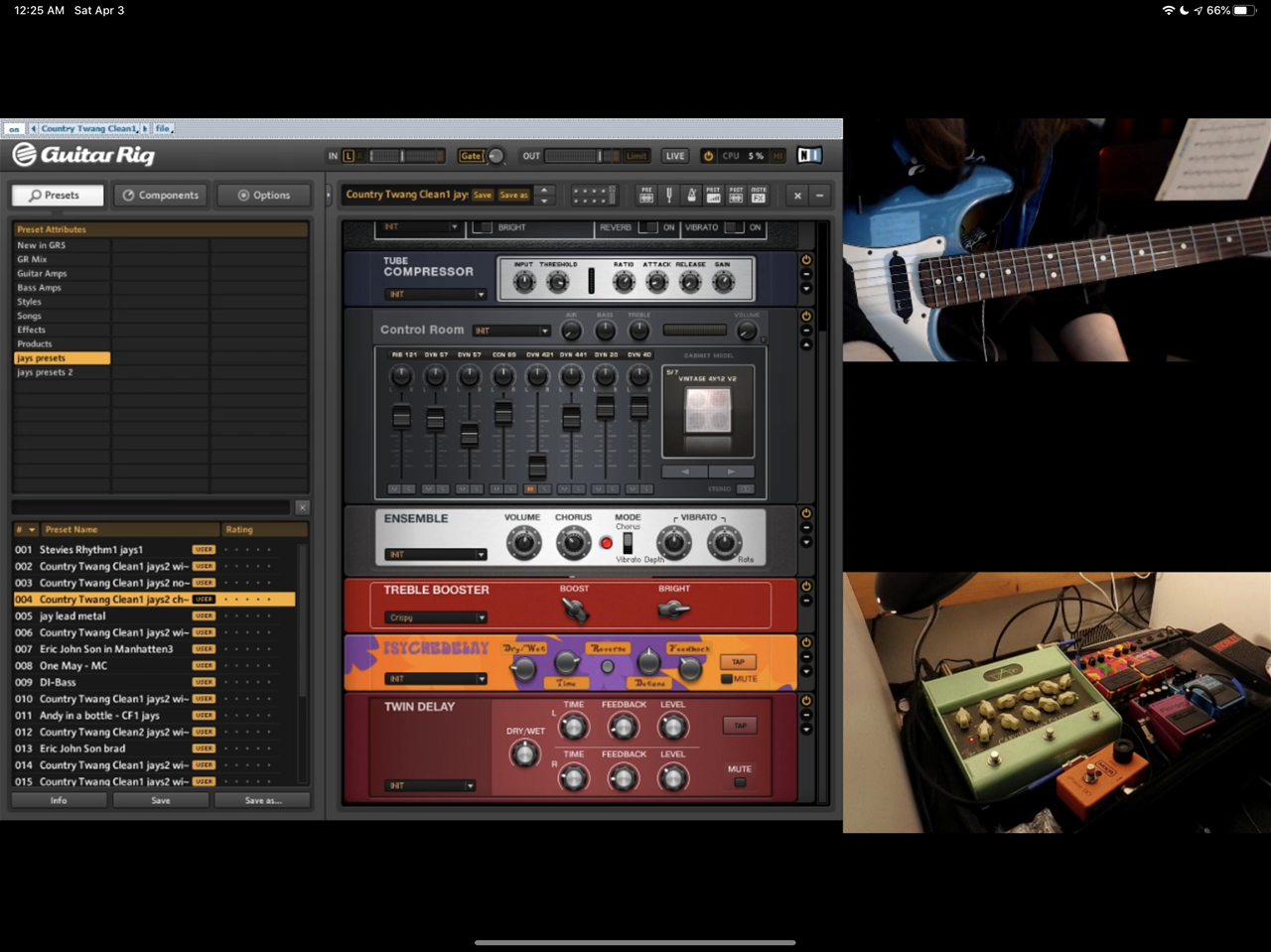Viewport: 1271px width, 952px height.
Task: Select the L input channel button
Action: click(x=349, y=156)
